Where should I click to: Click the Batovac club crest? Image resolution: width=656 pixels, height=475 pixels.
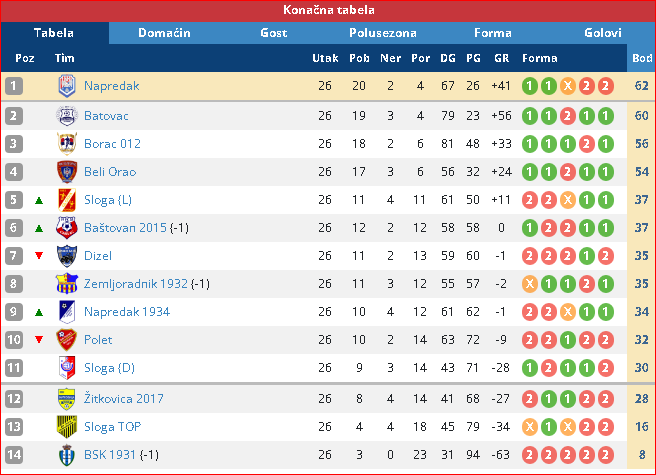[67, 116]
